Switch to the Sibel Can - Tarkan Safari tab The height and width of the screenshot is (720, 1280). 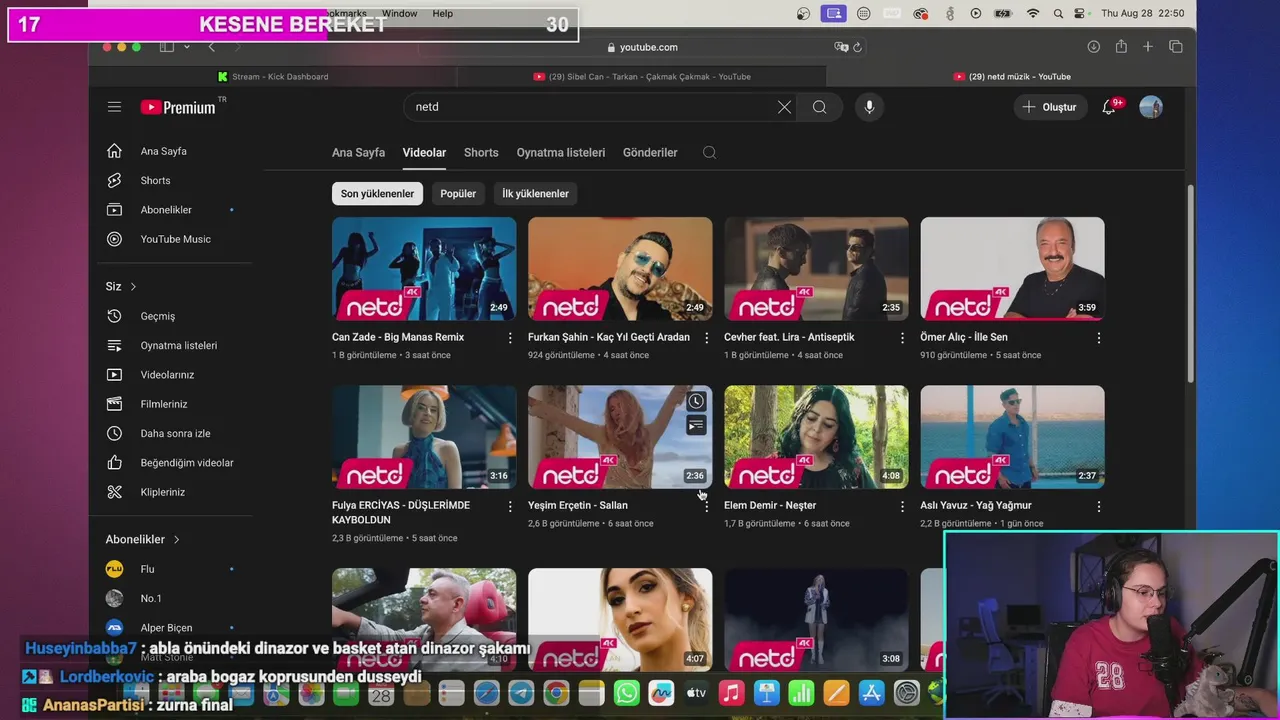pyautogui.click(x=642, y=77)
